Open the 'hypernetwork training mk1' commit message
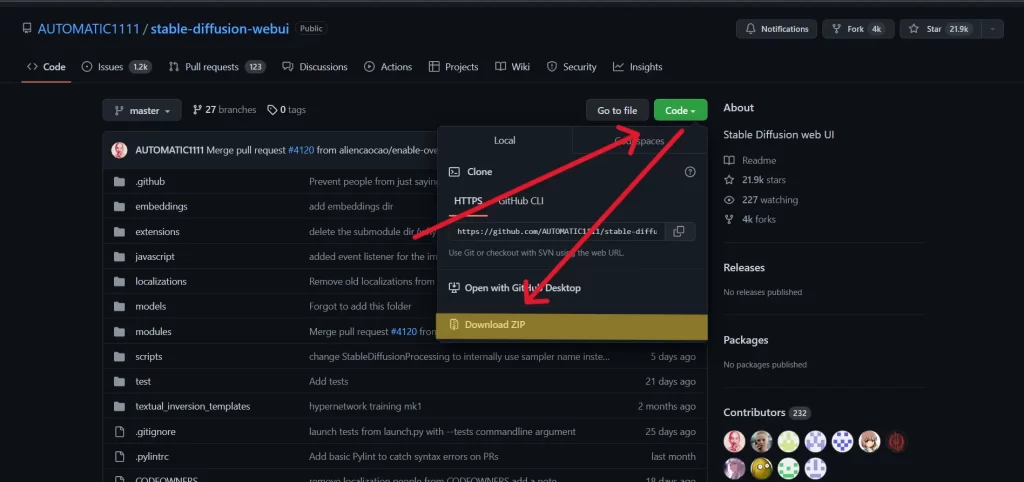 point(365,406)
